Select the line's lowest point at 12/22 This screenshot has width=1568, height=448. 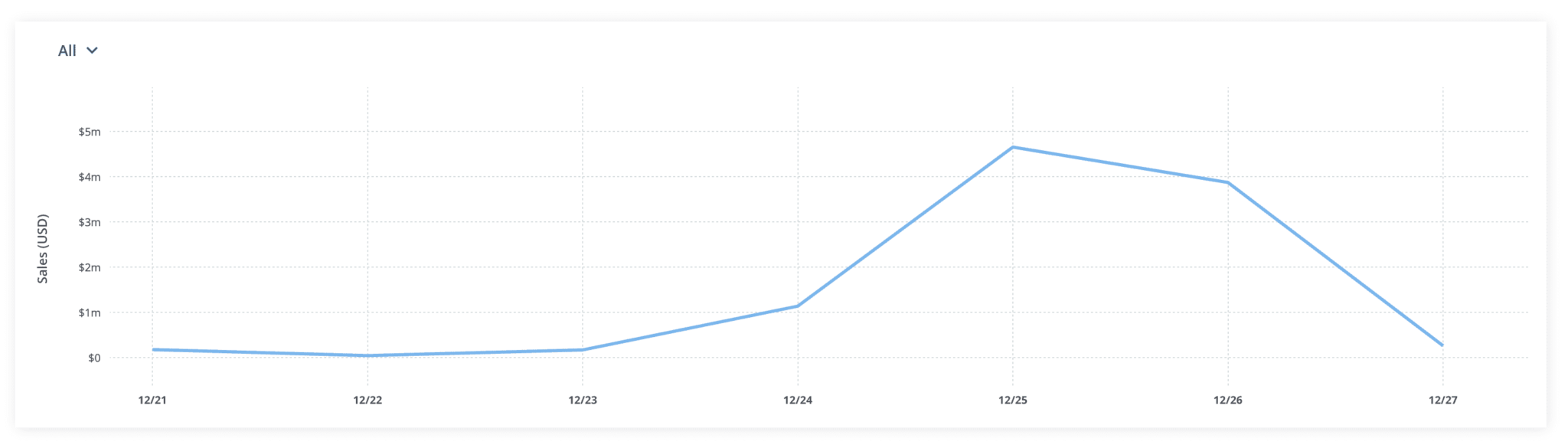(x=367, y=355)
